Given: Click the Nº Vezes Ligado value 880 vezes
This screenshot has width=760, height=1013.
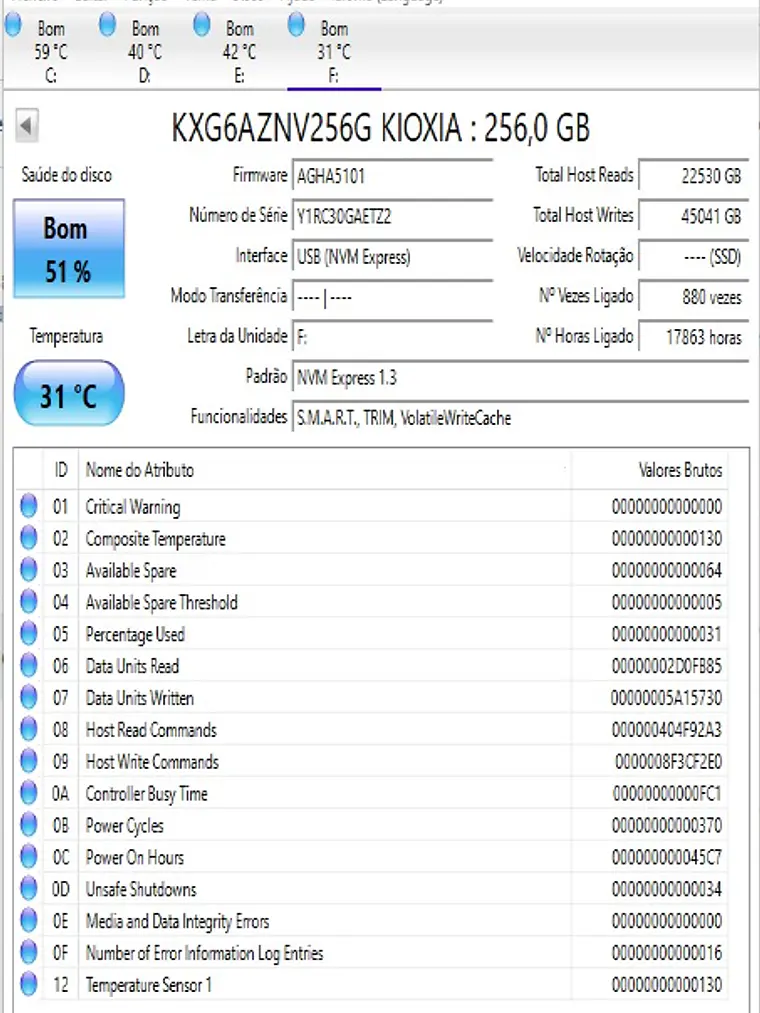Looking at the screenshot, I should 693,297.
